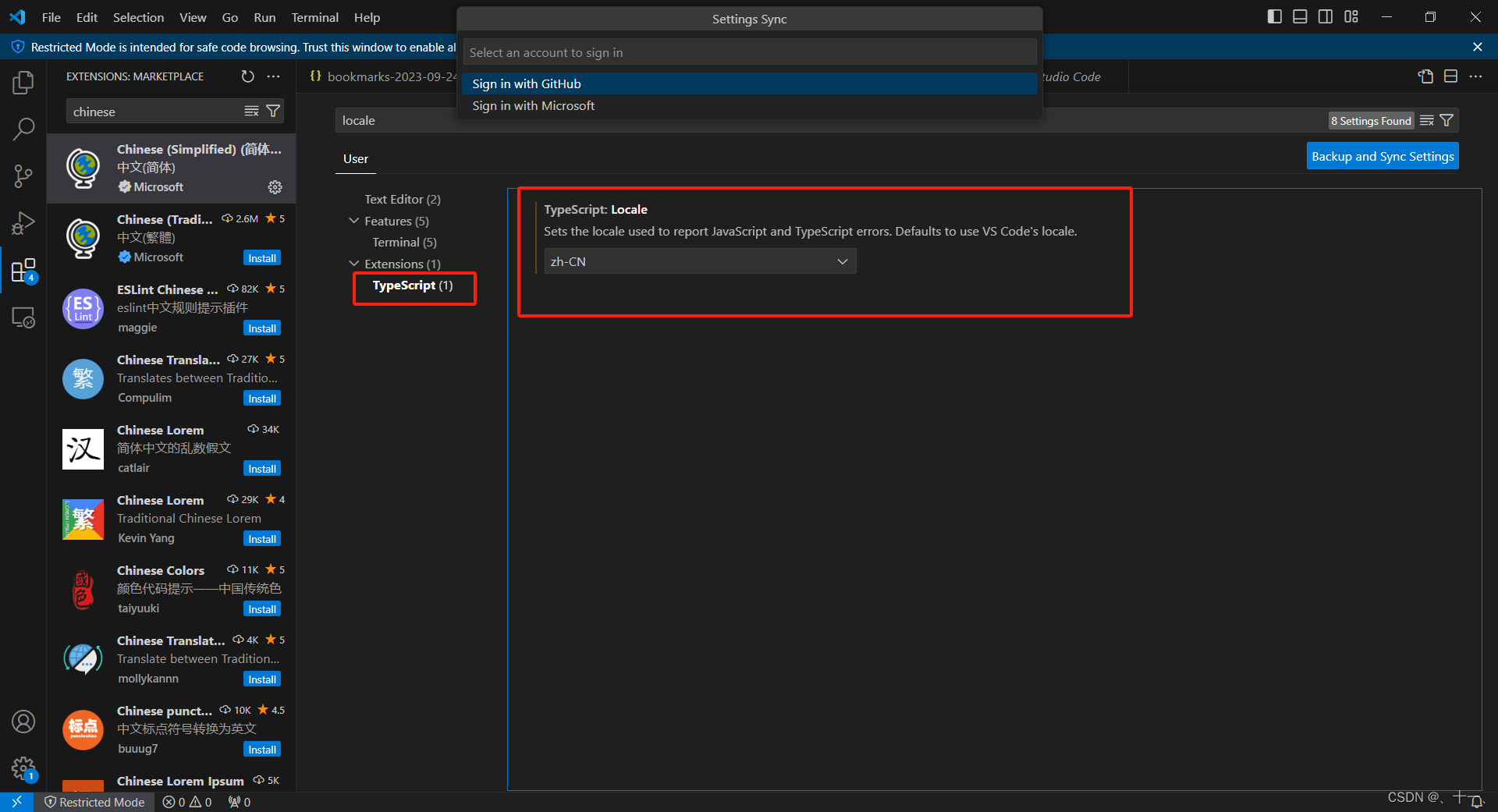The width and height of the screenshot is (1498, 812).
Task: Filter extensions with the funnel icon
Action: [x=273, y=112]
